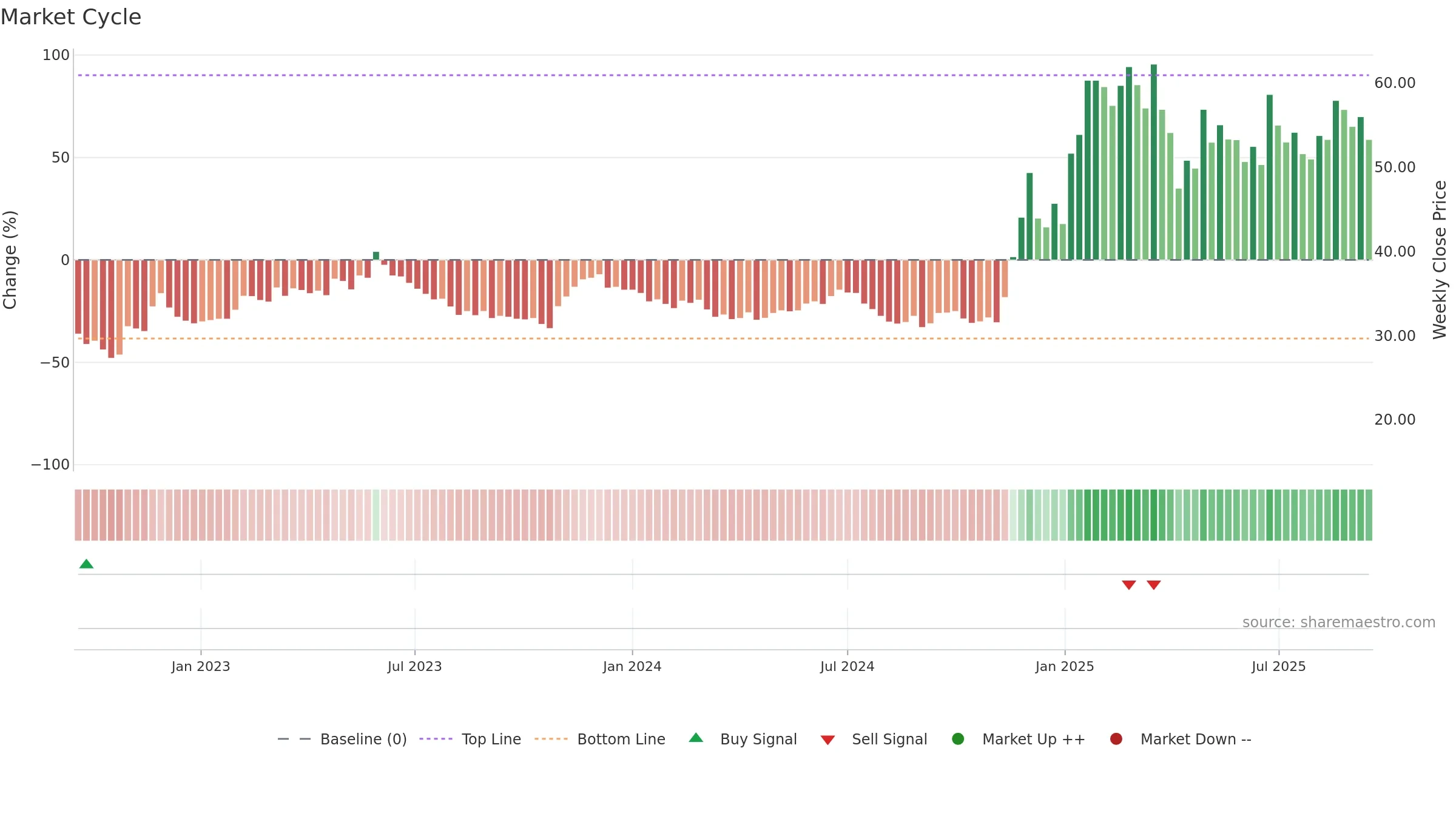The width and height of the screenshot is (1456, 819).
Task: Click the small green bar before Jul 2023
Action: [376, 256]
